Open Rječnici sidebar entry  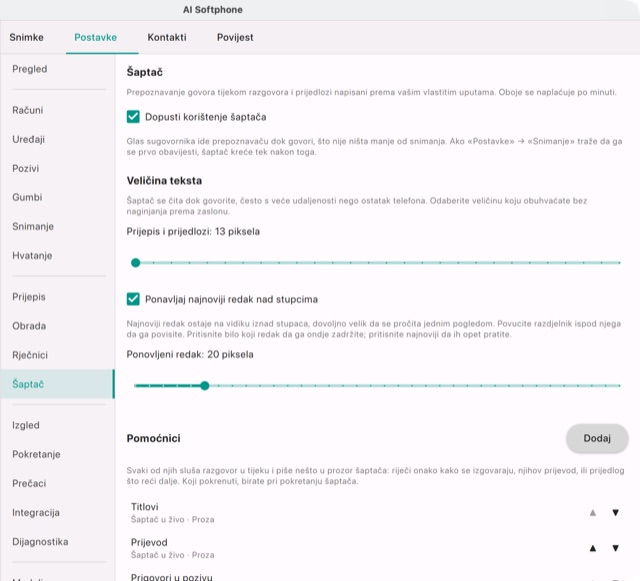click(57, 355)
